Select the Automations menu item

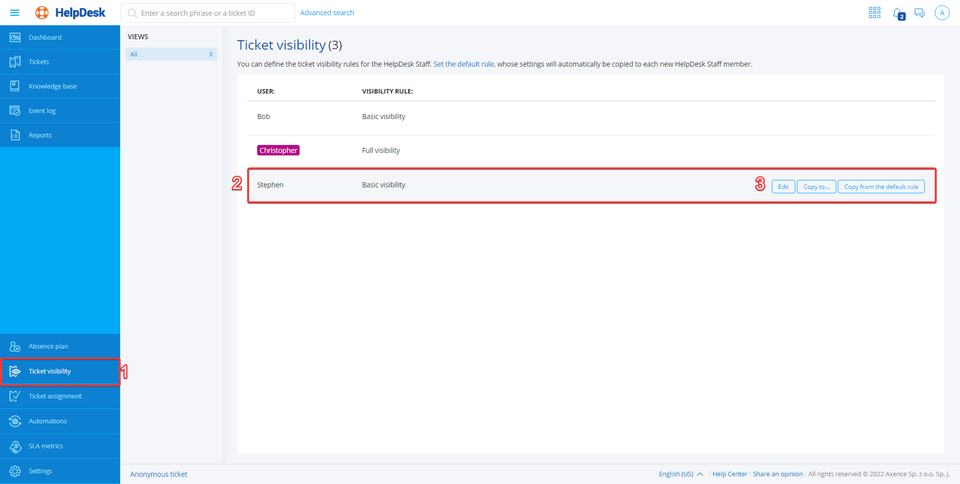47,421
